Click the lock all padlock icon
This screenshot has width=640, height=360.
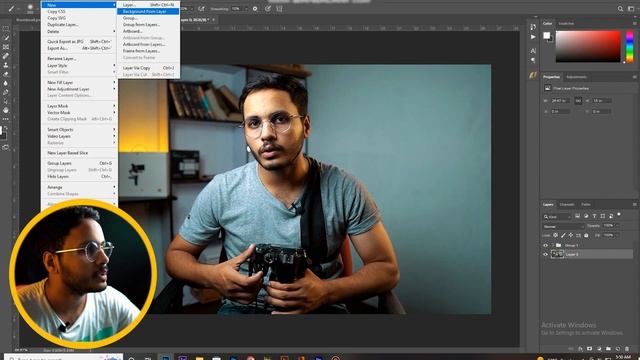coord(586,235)
